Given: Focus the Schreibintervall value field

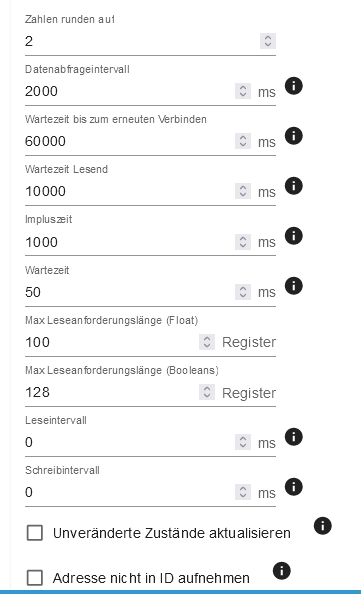Looking at the screenshot, I should pyautogui.click(x=129, y=492).
